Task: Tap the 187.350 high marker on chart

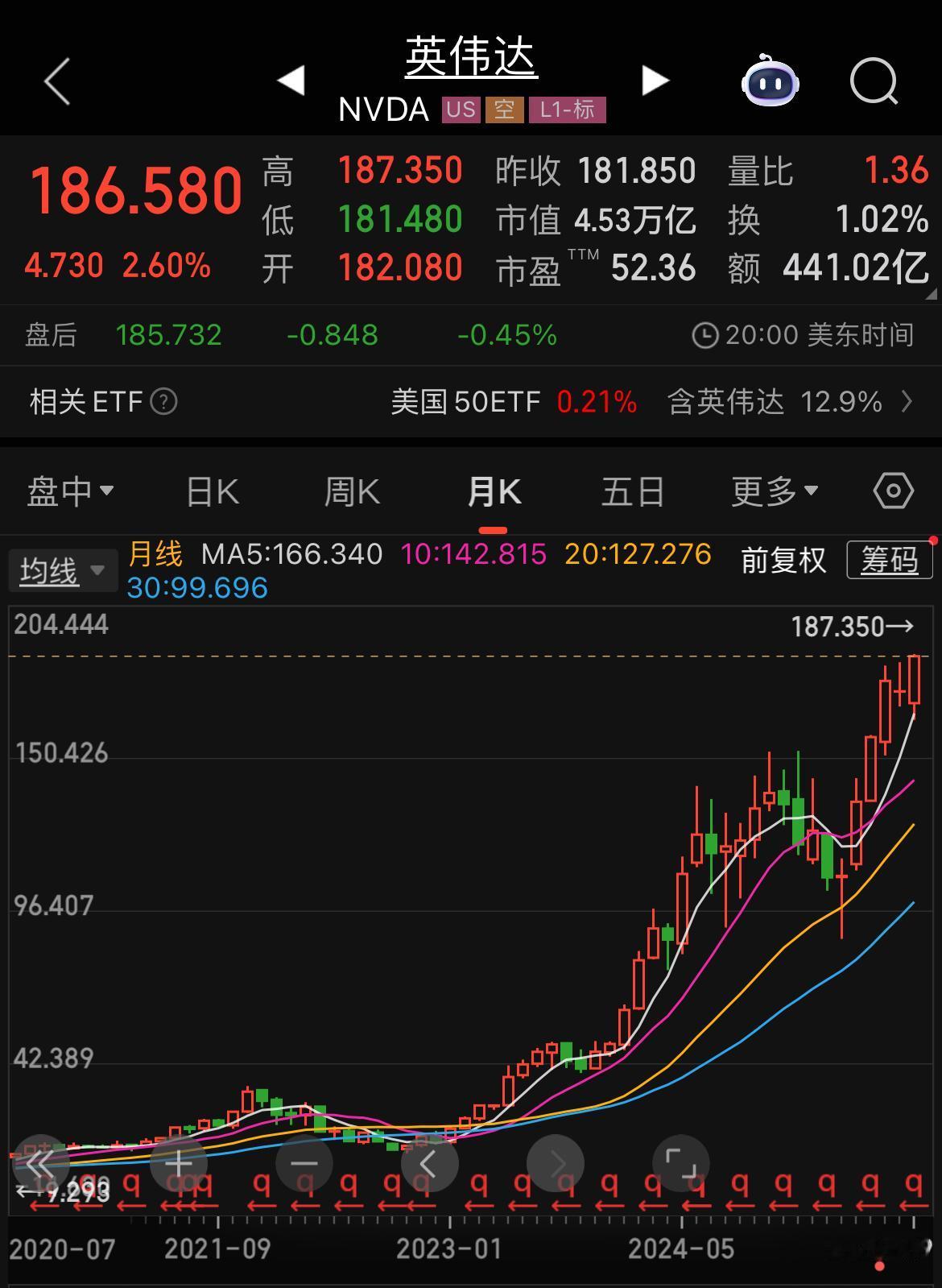Action: [x=852, y=627]
